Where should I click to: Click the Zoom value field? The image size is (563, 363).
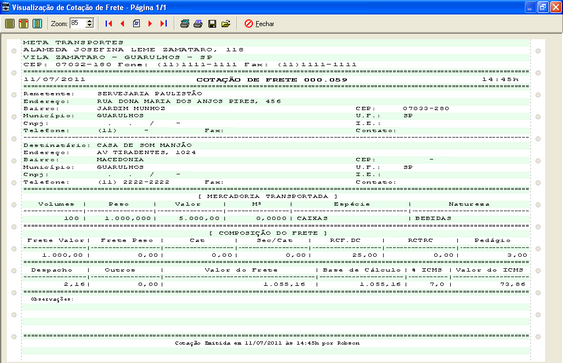[x=78, y=24]
